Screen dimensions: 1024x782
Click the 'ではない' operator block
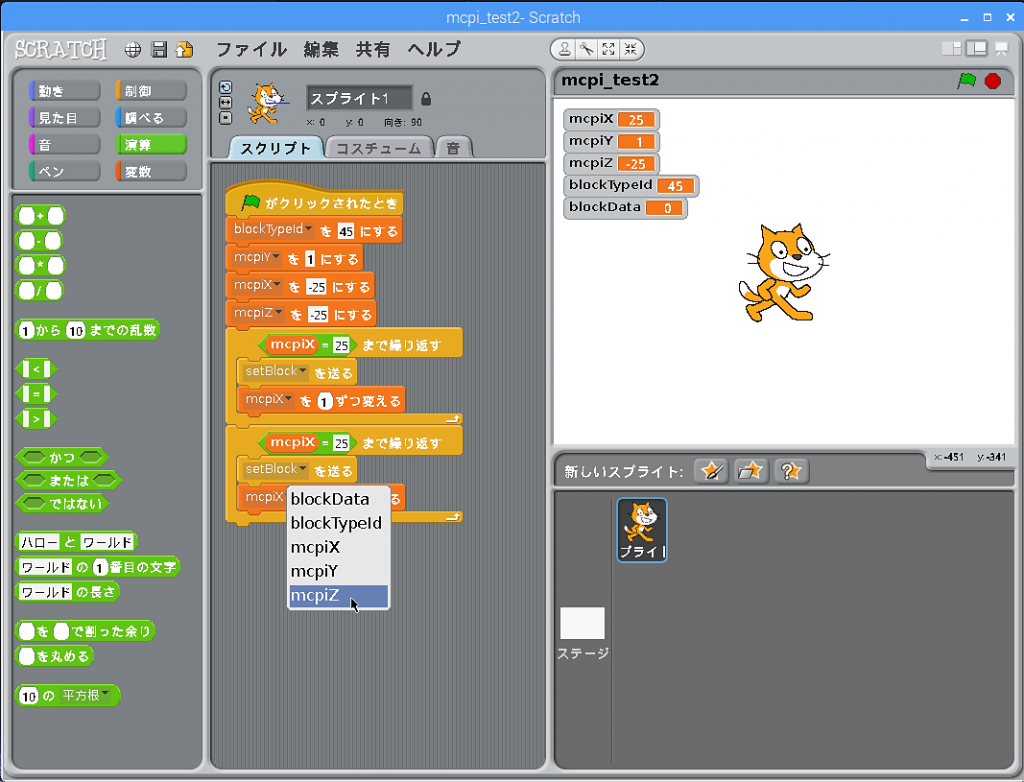[x=63, y=504]
